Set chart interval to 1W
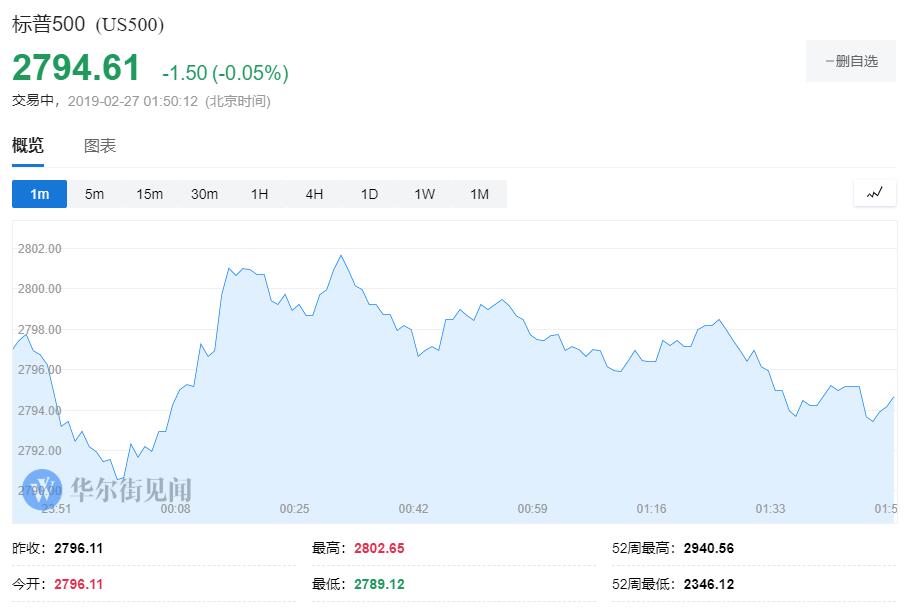This screenshot has height=615, width=904. point(424,194)
